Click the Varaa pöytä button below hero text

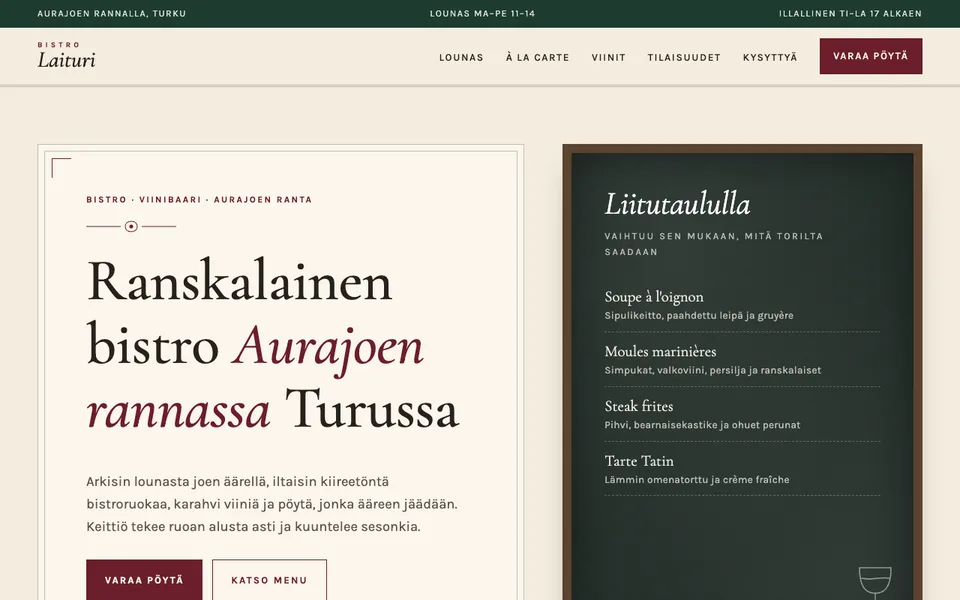click(144, 579)
